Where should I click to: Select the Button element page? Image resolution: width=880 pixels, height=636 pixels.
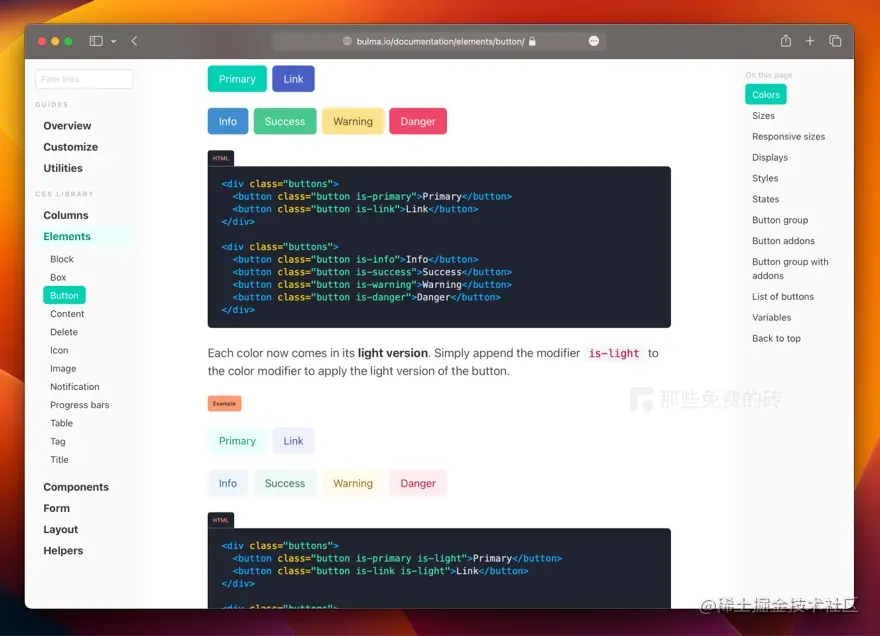(x=65, y=295)
